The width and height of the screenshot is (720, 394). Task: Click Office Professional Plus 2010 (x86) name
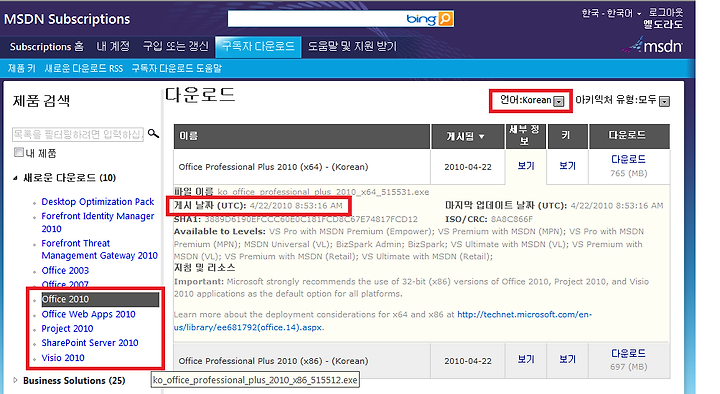click(273, 361)
